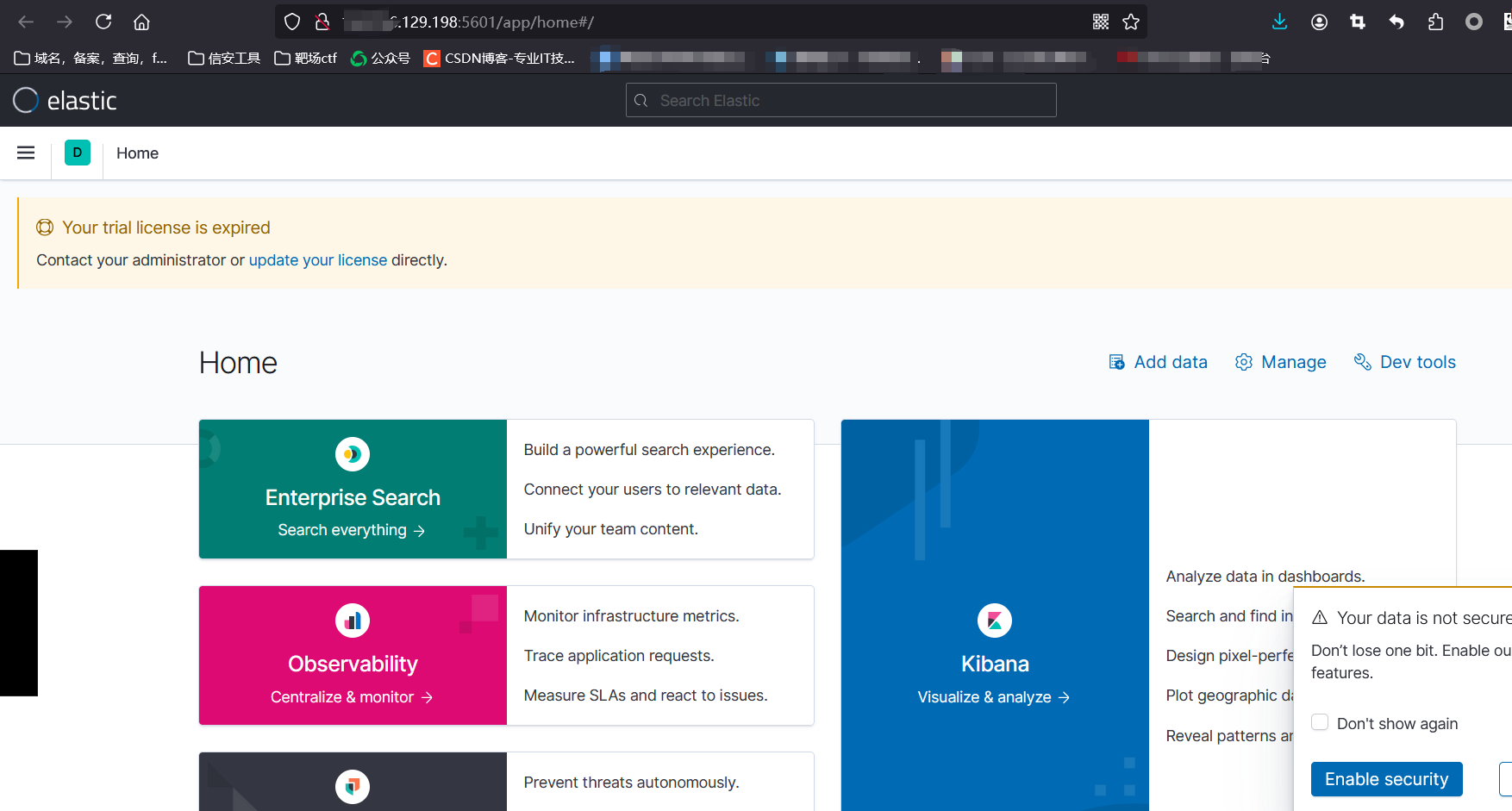Screen dimensions: 1512x811
Task: Click the Enterprise Search round icon
Action: pyautogui.click(x=353, y=454)
